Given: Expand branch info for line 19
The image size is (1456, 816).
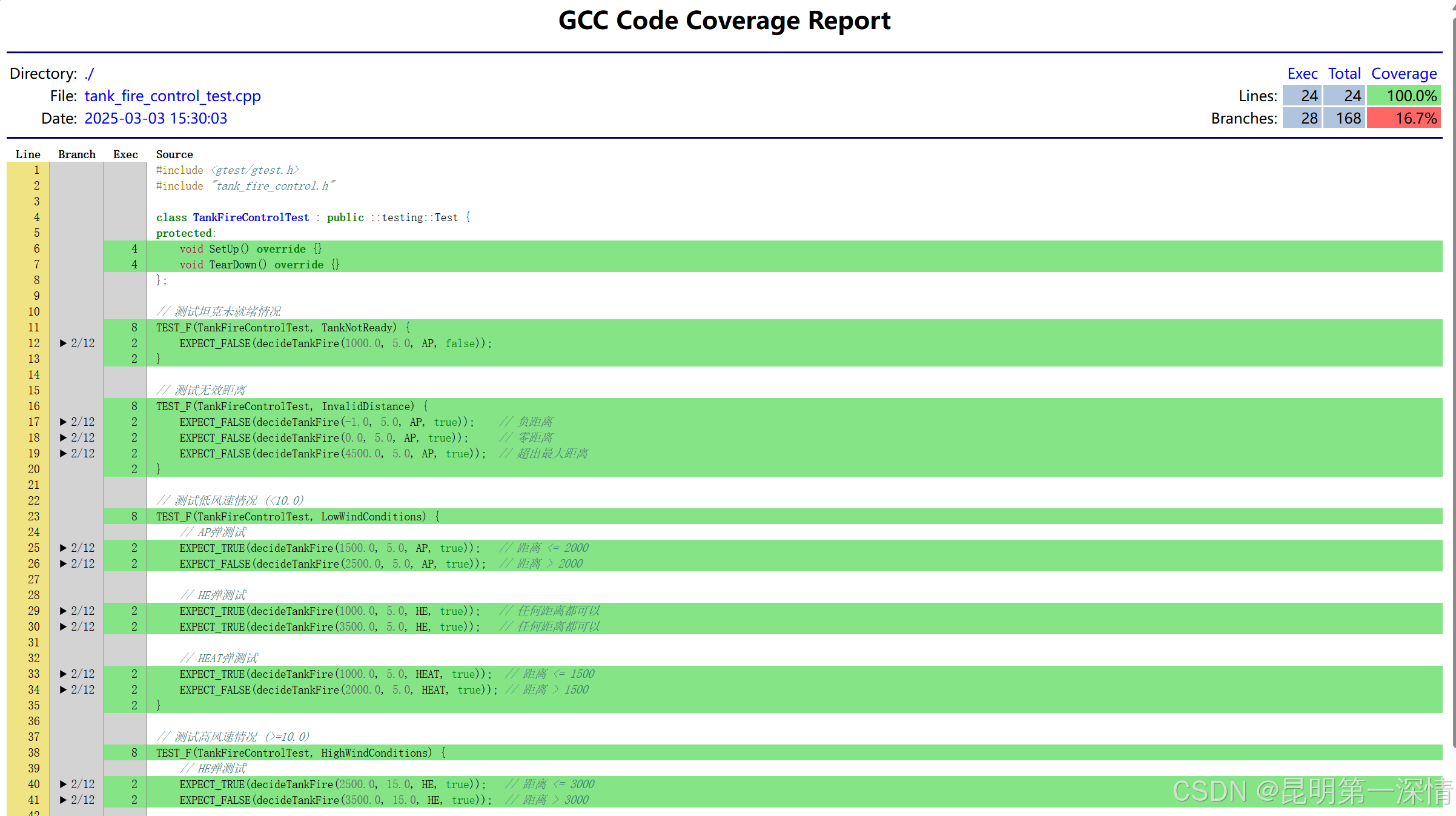Looking at the screenshot, I should [x=63, y=454].
